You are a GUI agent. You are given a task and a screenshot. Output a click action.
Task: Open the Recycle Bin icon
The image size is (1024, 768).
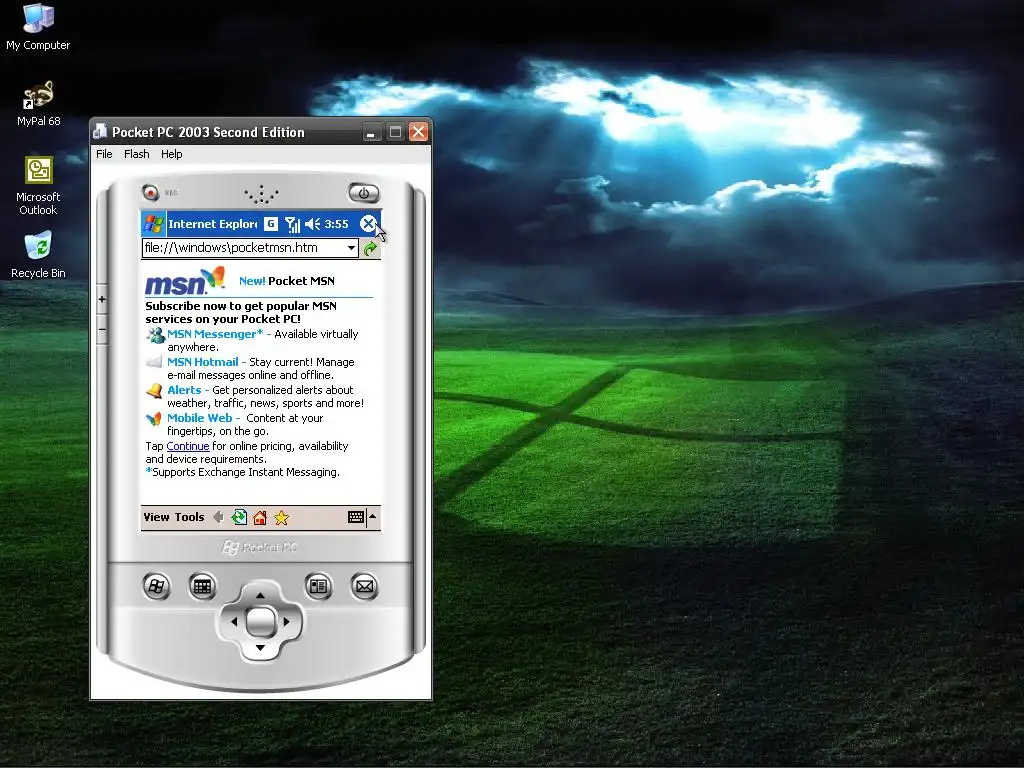point(38,255)
